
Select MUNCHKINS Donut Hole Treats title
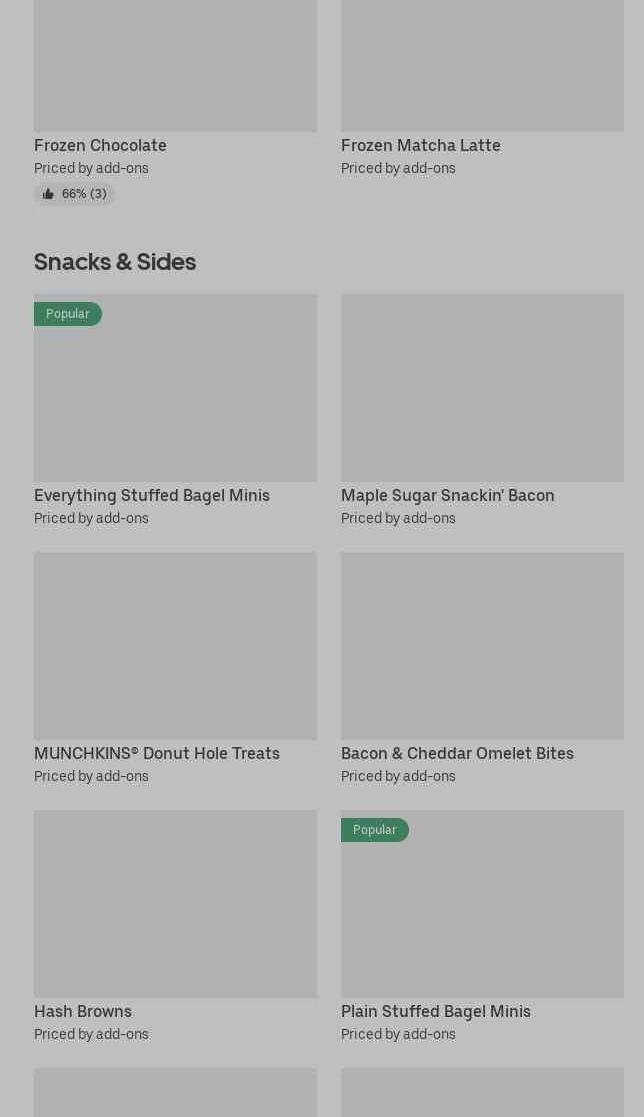[x=157, y=753]
